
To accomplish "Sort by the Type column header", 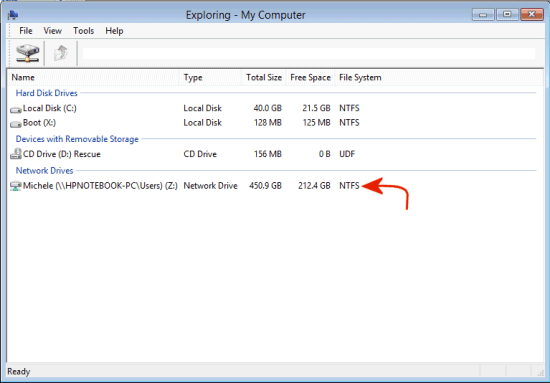I will coord(211,78).
